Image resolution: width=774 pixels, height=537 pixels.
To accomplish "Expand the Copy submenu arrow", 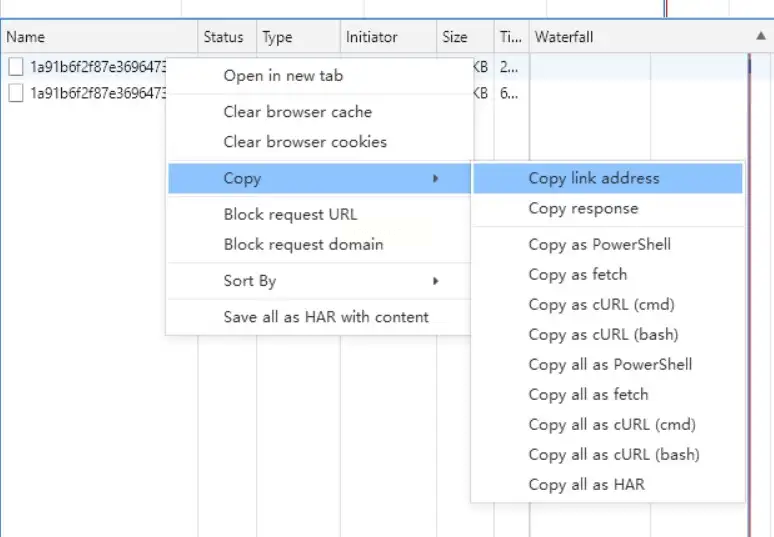I will (435, 179).
